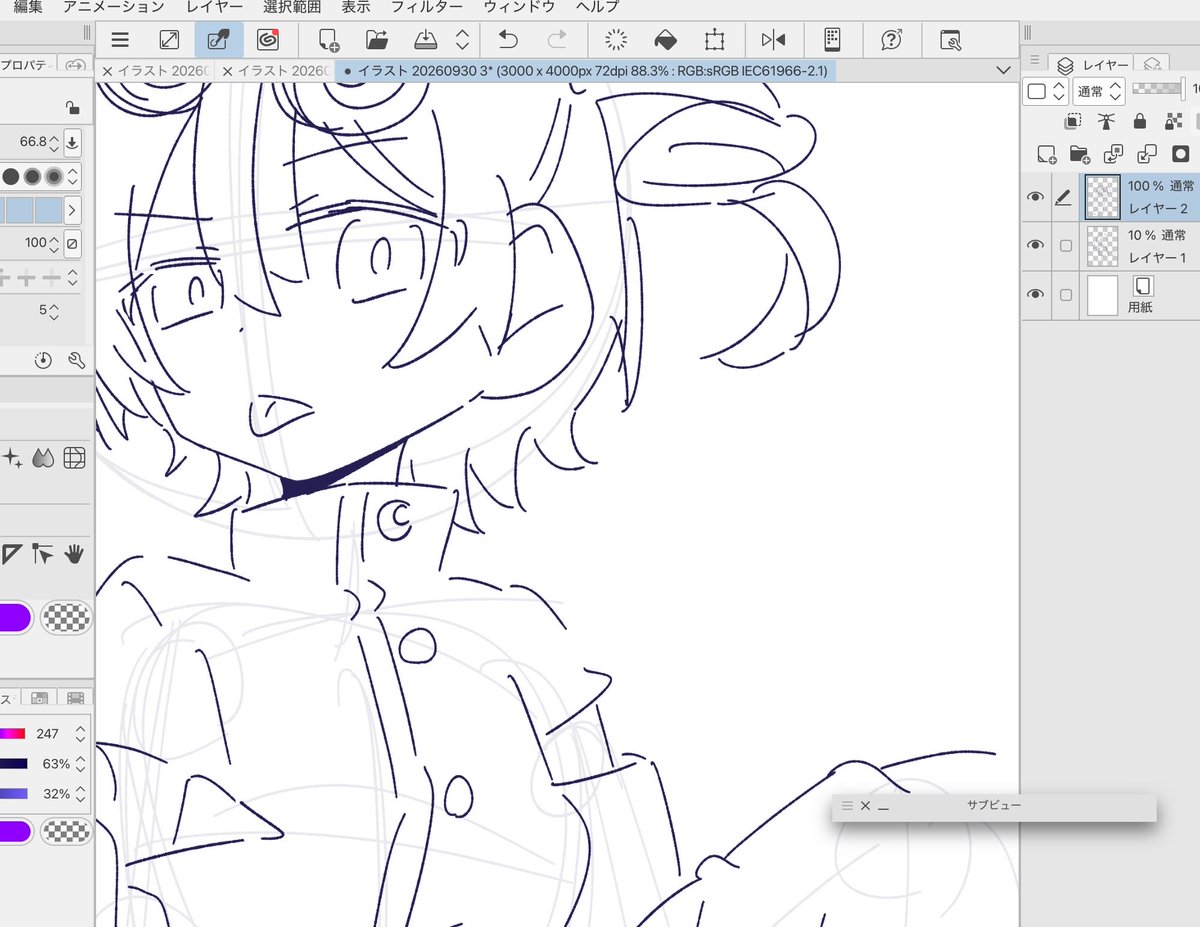Open the 表示 menu
The height and width of the screenshot is (927, 1200).
[x=356, y=7]
